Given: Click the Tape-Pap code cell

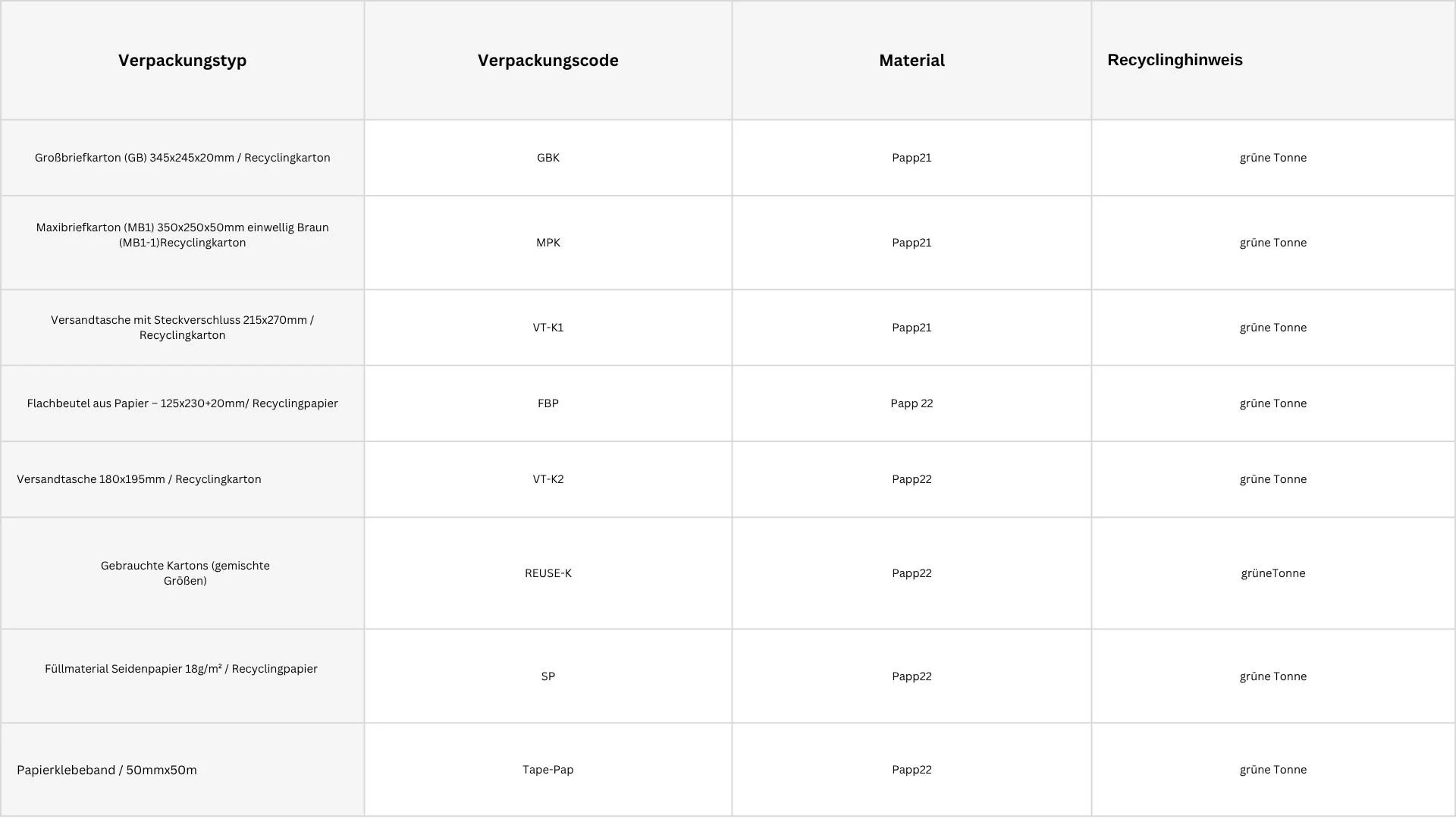Looking at the screenshot, I should click(x=548, y=770).
